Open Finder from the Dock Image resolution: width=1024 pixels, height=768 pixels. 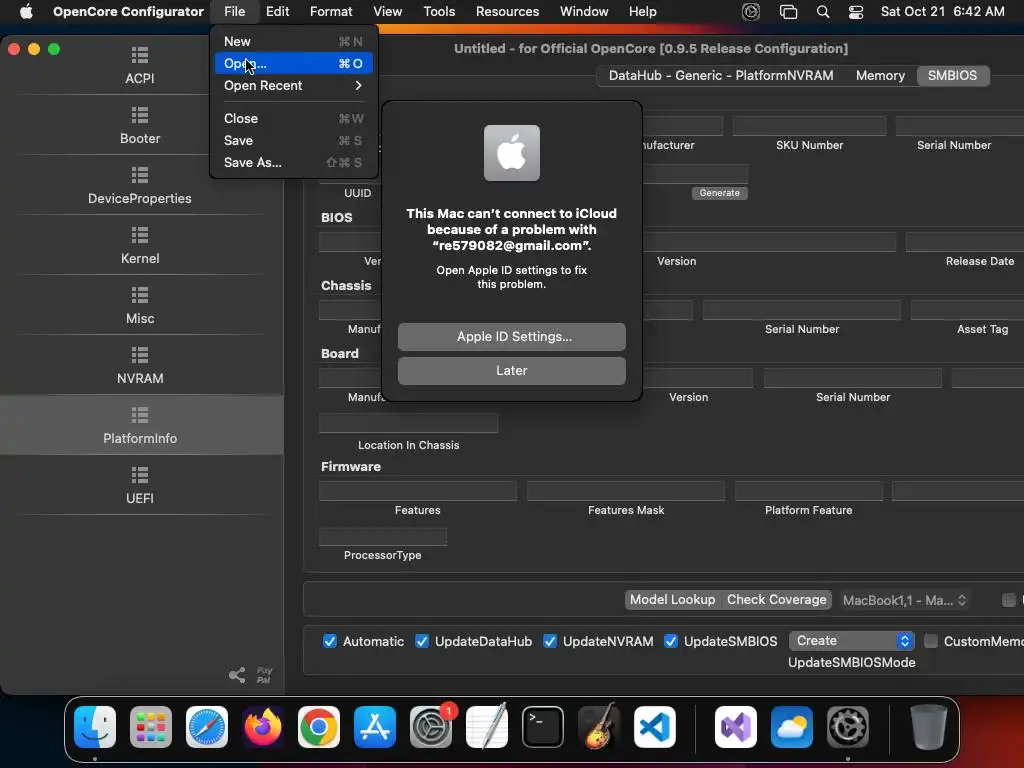[95, 727]
